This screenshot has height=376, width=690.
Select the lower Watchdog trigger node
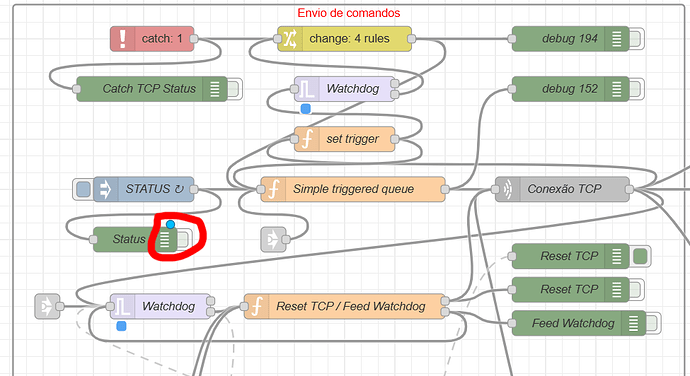(x=160, y=306)
